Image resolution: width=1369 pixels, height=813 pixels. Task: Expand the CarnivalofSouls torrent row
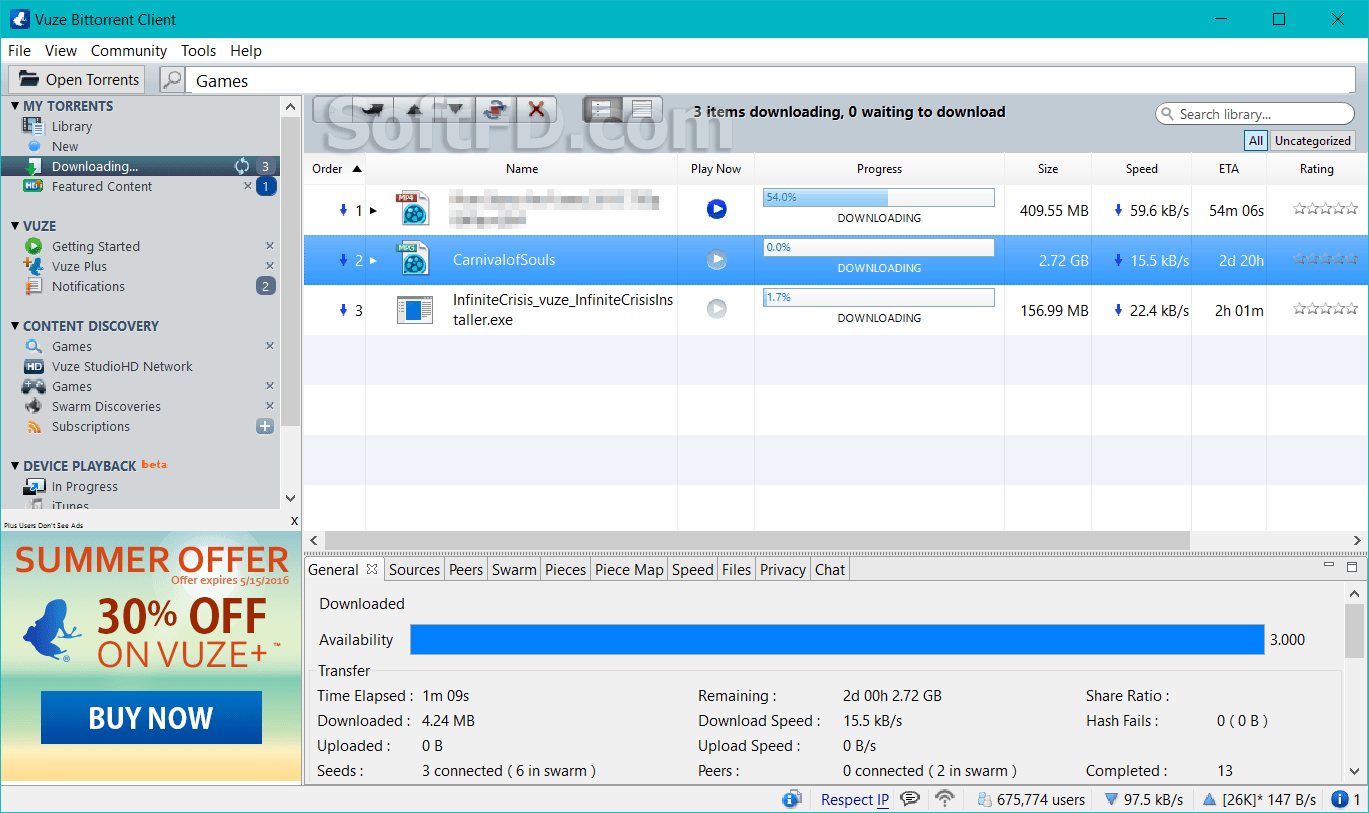click(374, 261)
